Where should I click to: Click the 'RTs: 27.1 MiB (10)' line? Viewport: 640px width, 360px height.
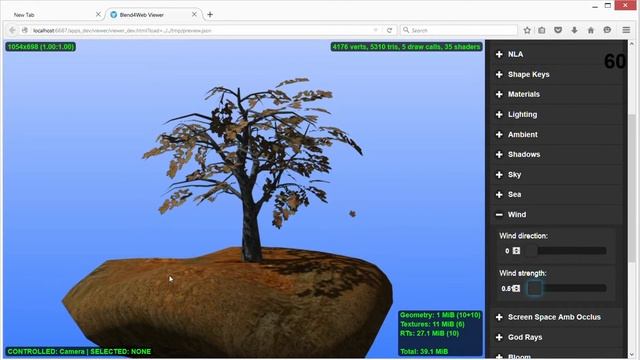pyautogui.click(x=429, y=333)
